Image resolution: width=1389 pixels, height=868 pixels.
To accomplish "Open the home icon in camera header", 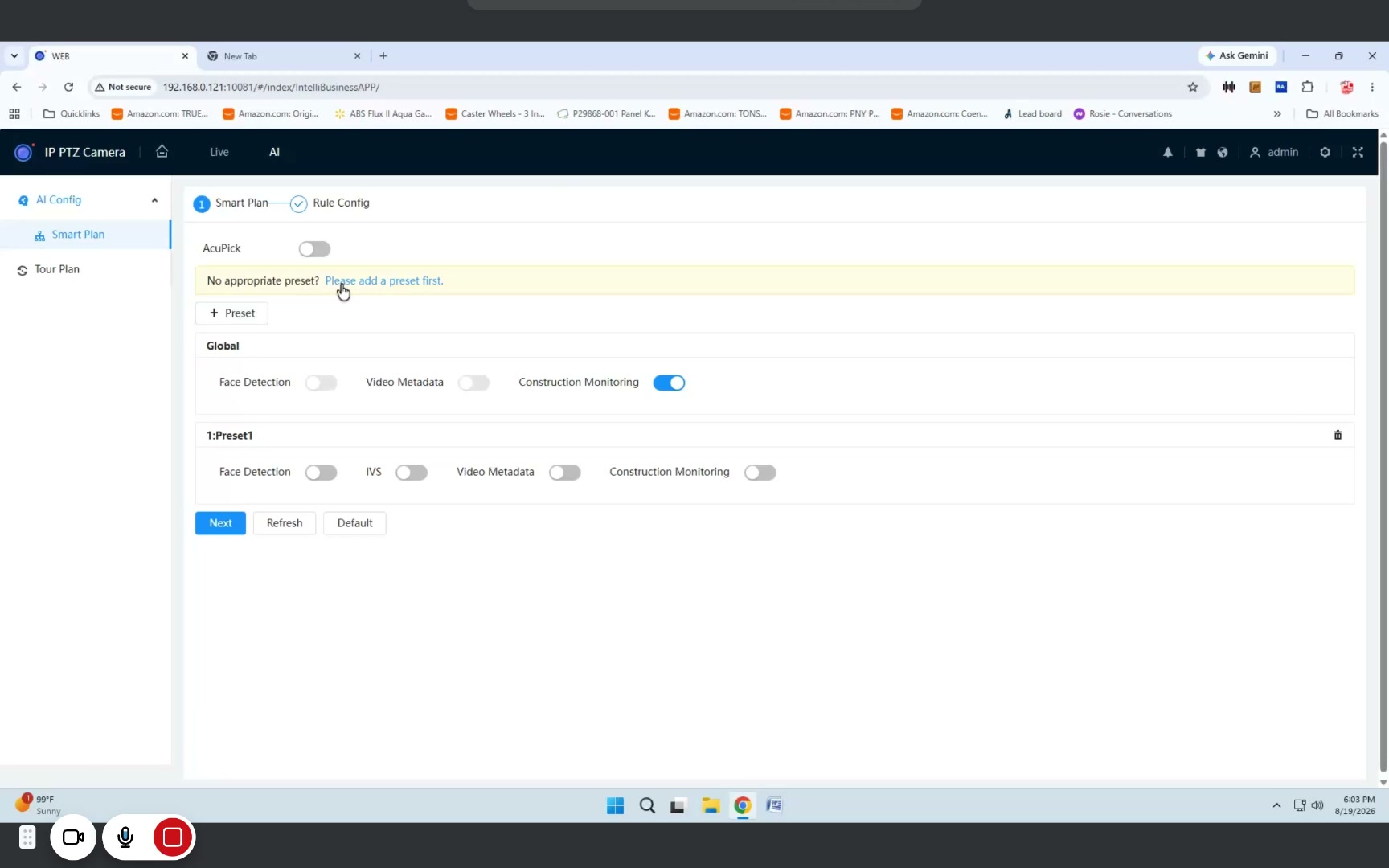I will click(162, 151).
